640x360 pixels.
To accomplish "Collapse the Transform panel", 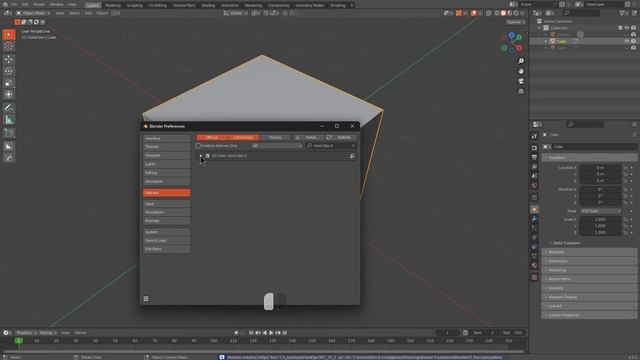I will click(x=590, y=158).
